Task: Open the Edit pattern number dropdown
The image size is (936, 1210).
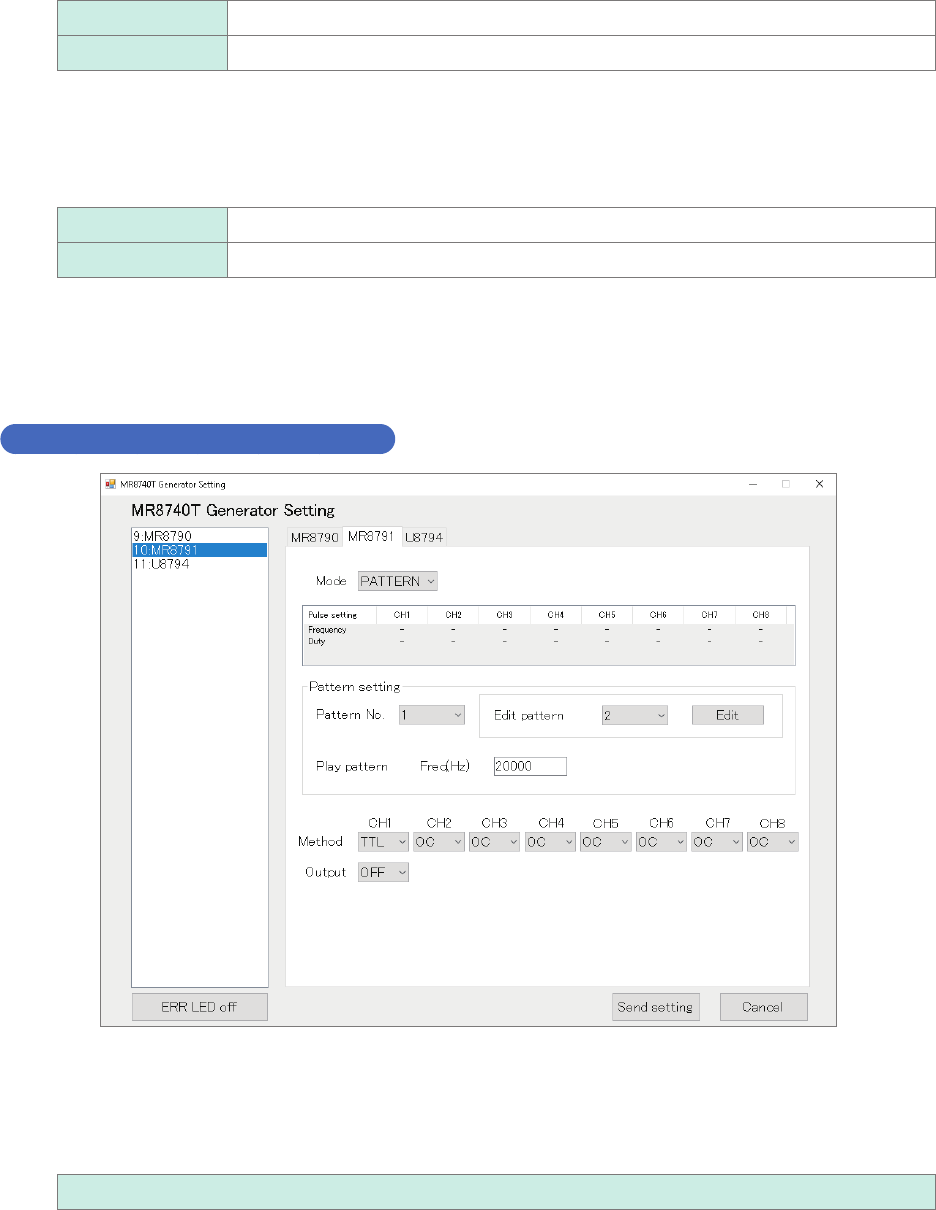Action: coord(635,715)
